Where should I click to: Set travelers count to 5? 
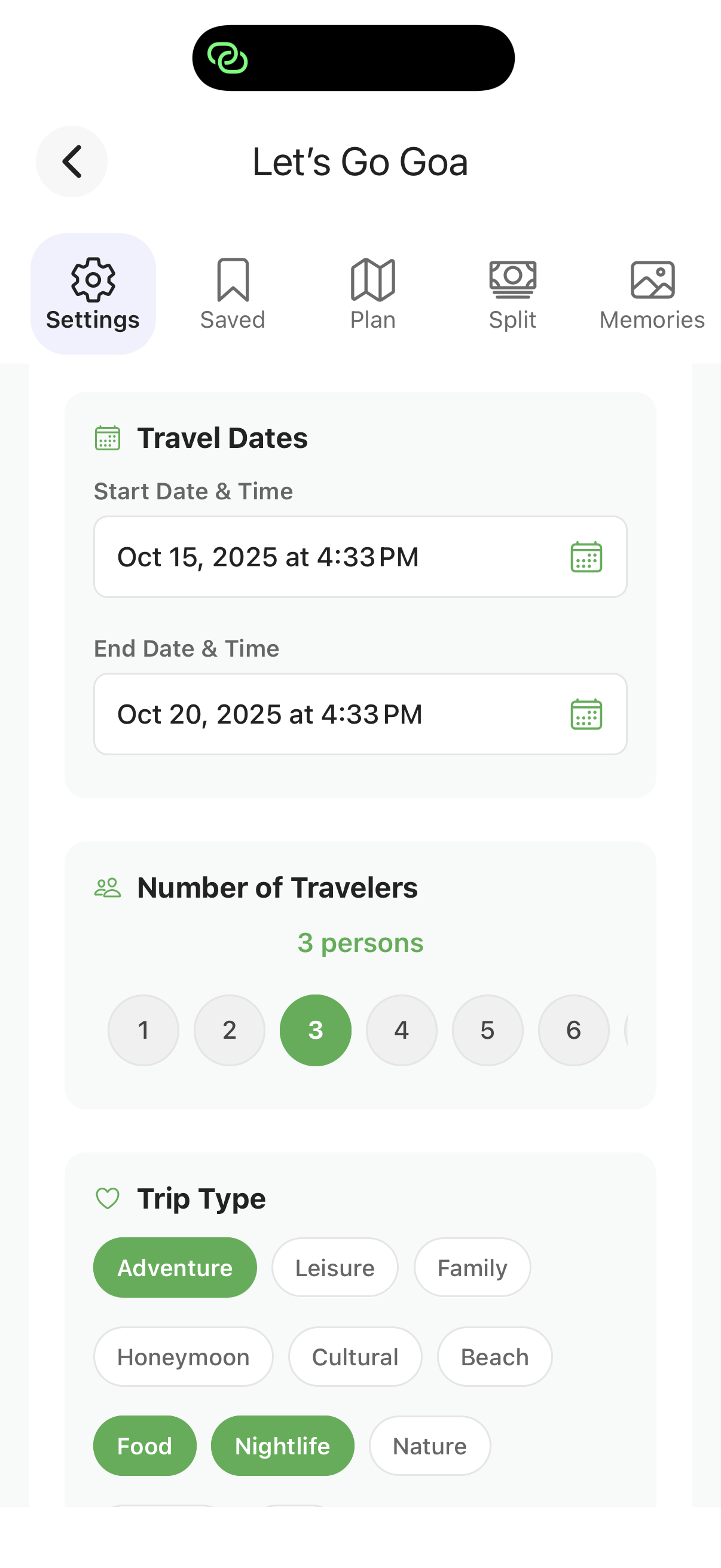pos(487,1030)
